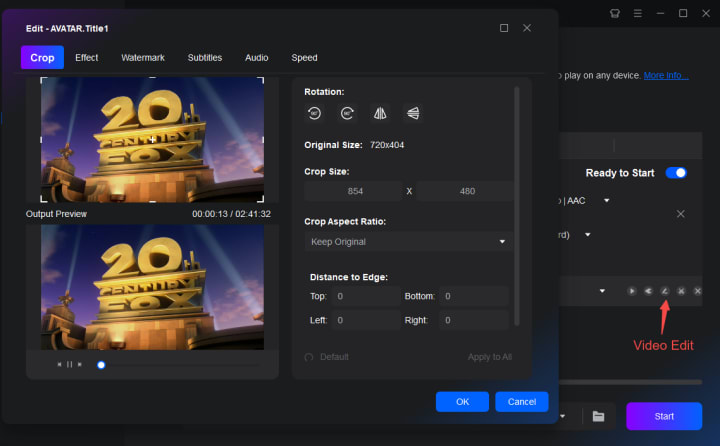Rotate video 90 degrees counterclockwise
Image resolution: width=720 pixels, height=446 pixels.
click(x=315, y=114)
